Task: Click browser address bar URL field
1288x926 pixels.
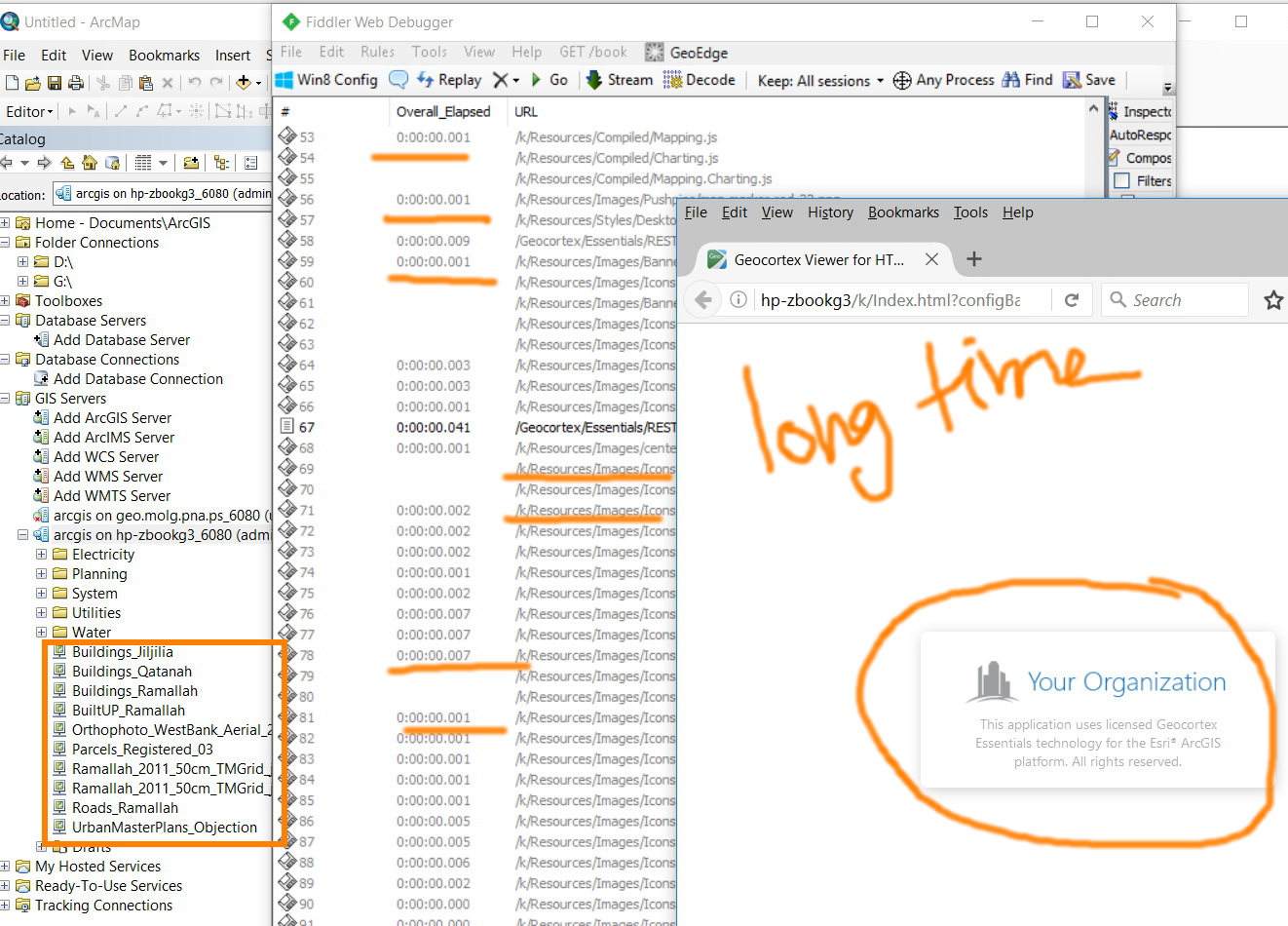Action: [x=890, y=300]
